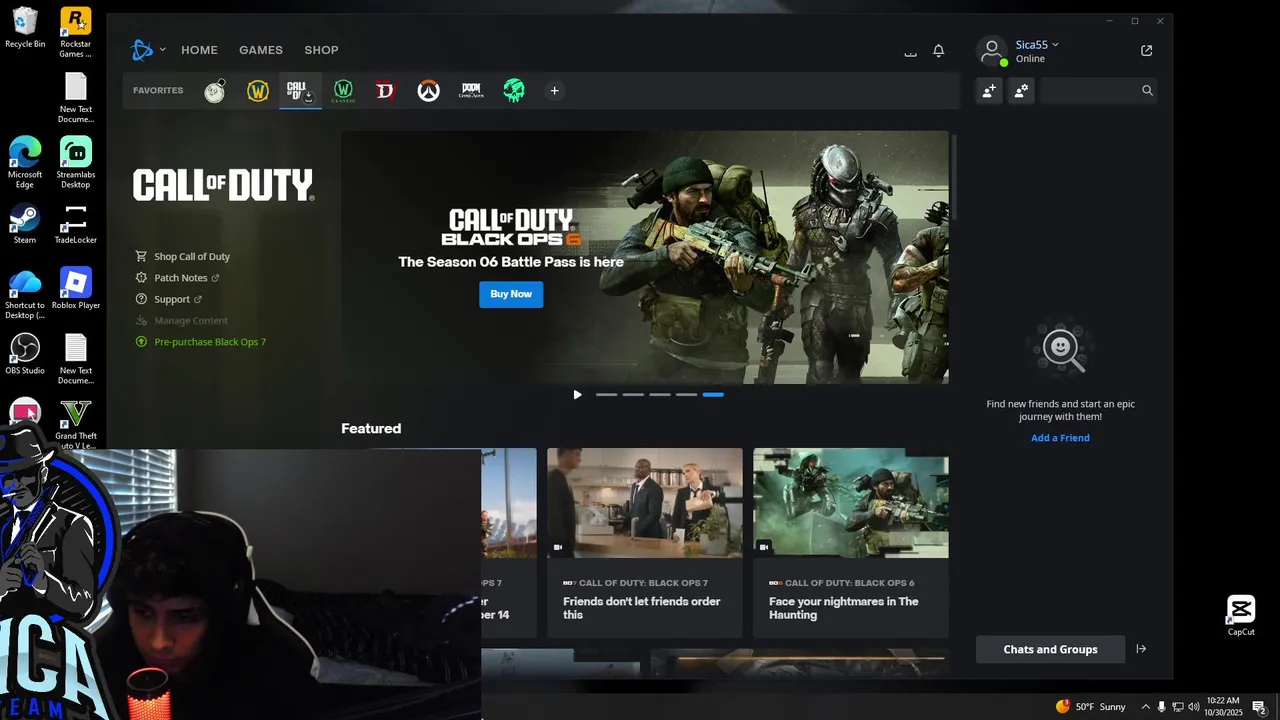Click the friends search field
The width and height of the screenshot is (1280, 720).
tap(1098, 91)
